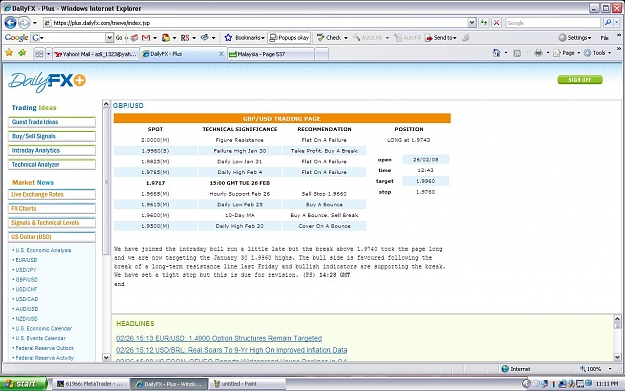This screenshot has height=391, width=625.
Task: Expand the Bookmarks dropdown in Google toolbar
Action: pyautogui.click(x=263, y=38)
